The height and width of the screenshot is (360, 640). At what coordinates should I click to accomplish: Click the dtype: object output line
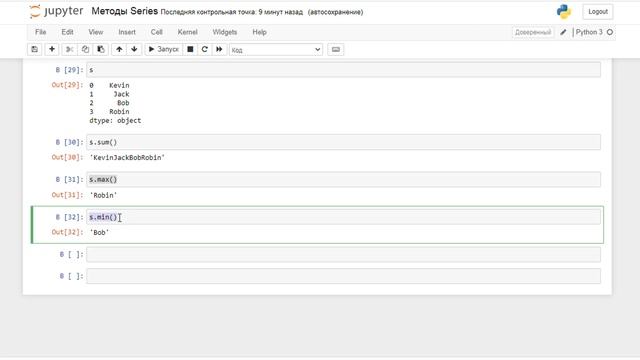115,121
